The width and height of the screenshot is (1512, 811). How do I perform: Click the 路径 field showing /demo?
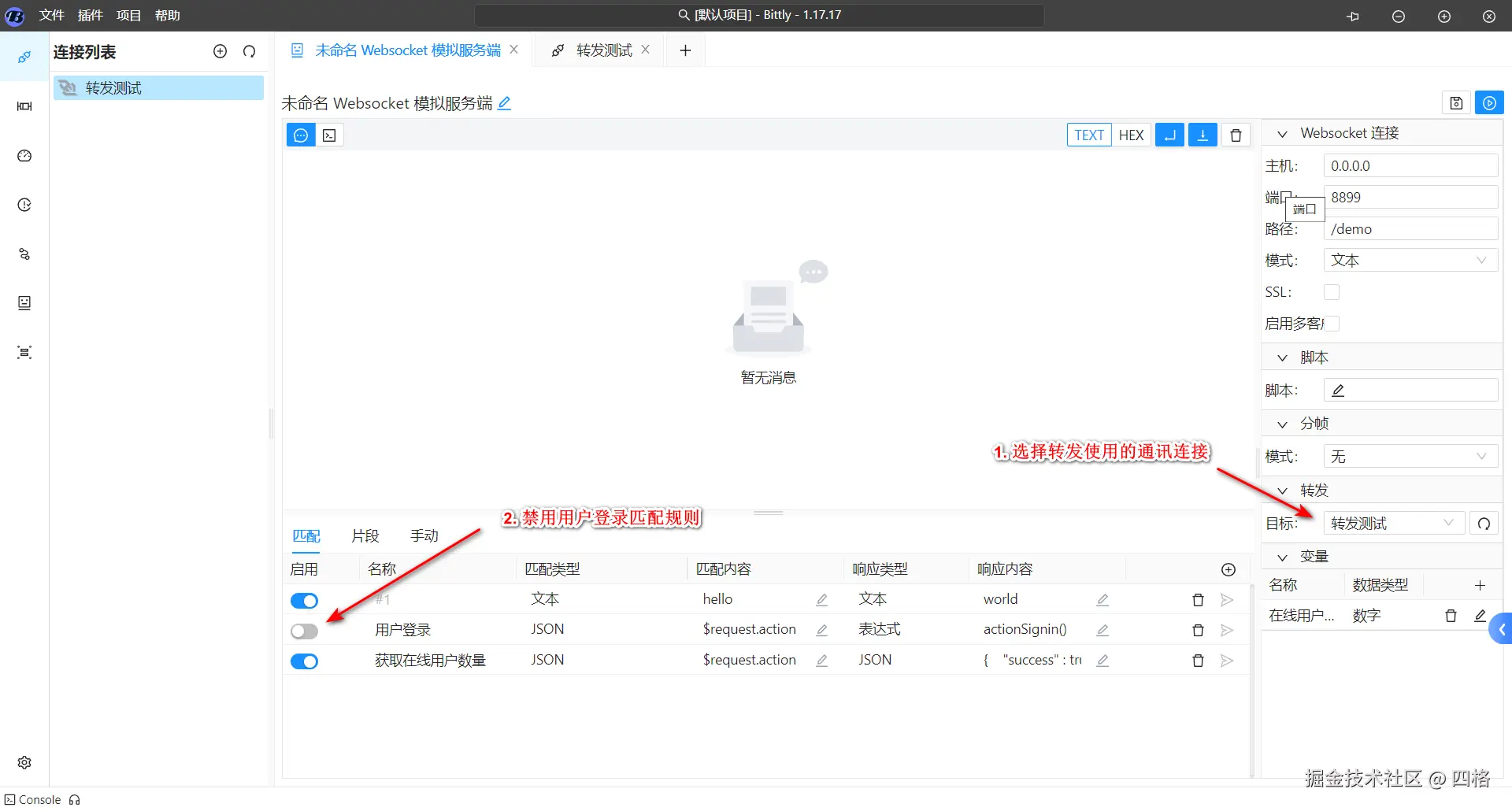(1410, 229)
